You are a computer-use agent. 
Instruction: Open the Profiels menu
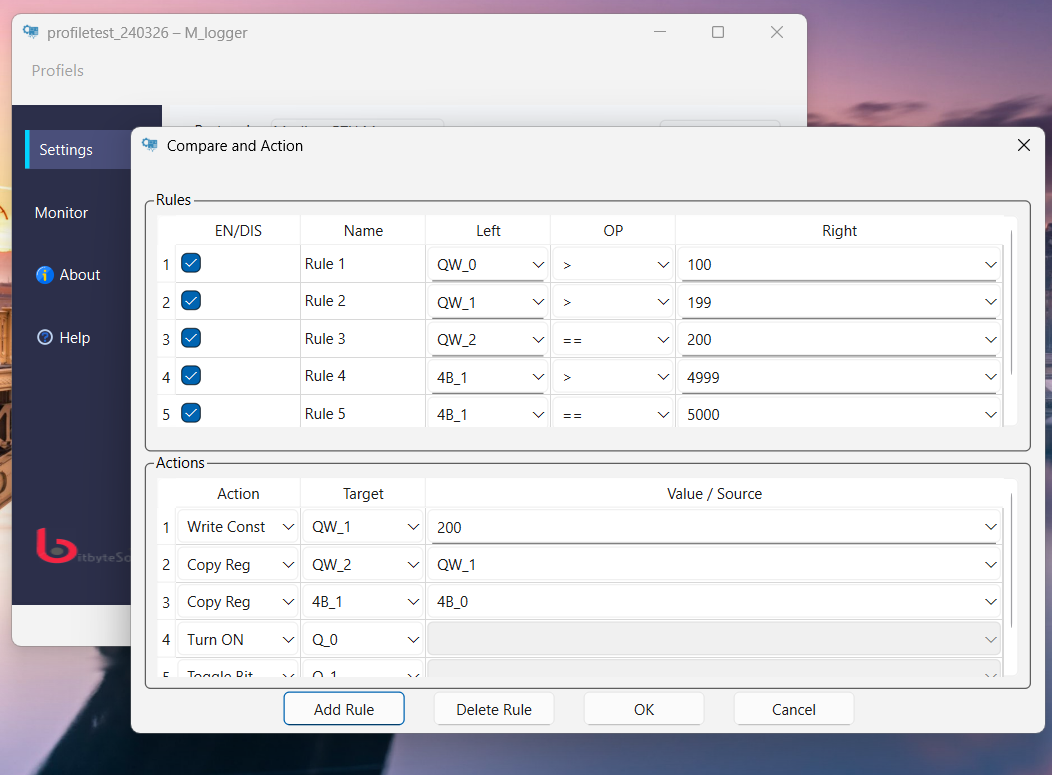58,71
